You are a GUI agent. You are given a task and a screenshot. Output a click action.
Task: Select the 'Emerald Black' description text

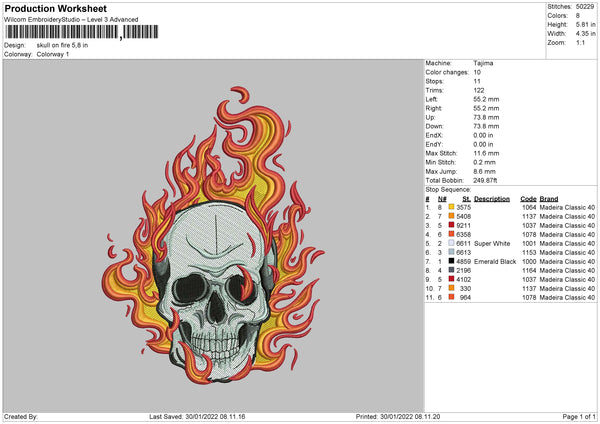click(x=495, y=262)
